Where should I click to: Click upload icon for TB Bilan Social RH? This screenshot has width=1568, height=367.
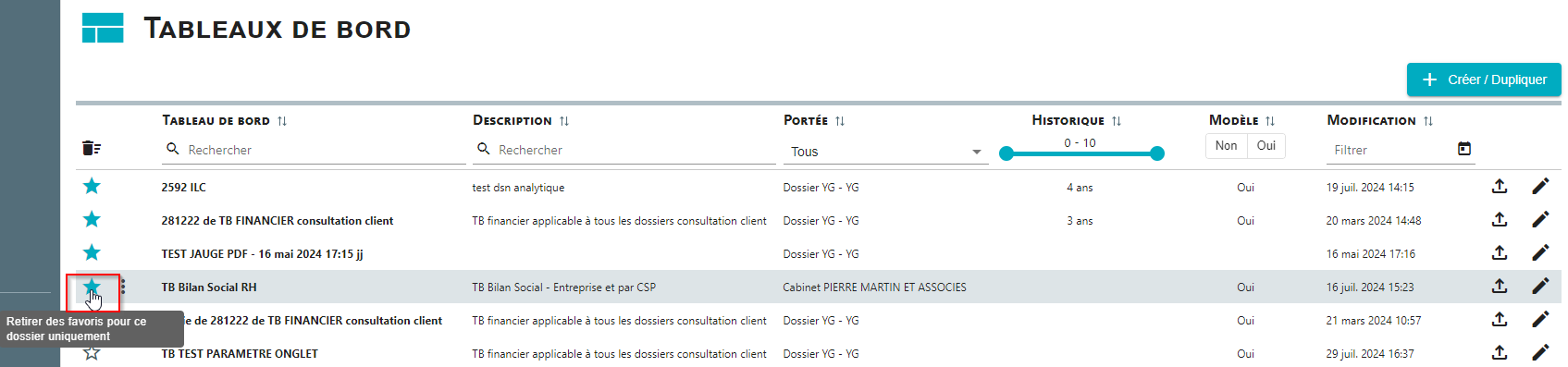pos(1500,287)
